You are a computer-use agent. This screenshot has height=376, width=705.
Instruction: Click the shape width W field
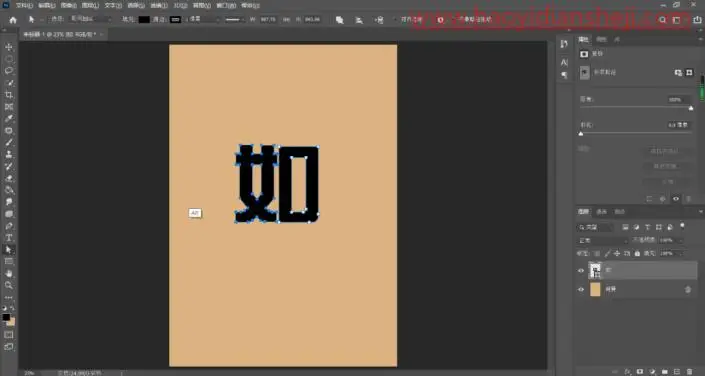pyautogui.click(x=268, y=20)
